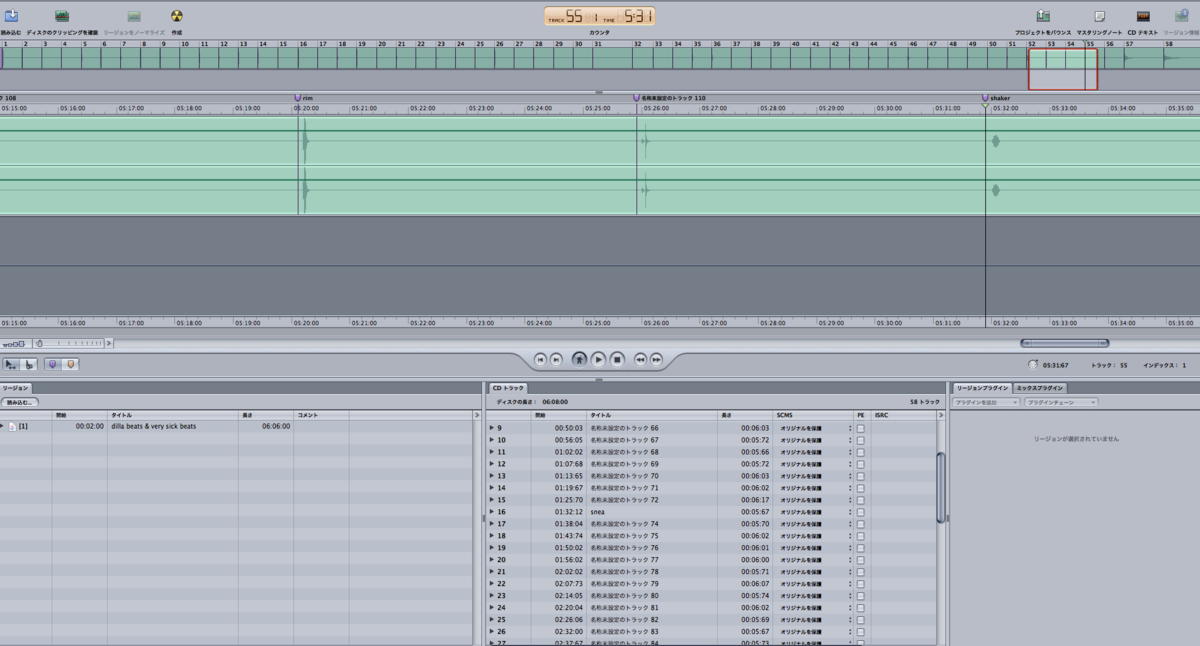The image size is (1200, 646).
Task: Expand region [1] dilla beats row
Action: click(x=2, y=426)
